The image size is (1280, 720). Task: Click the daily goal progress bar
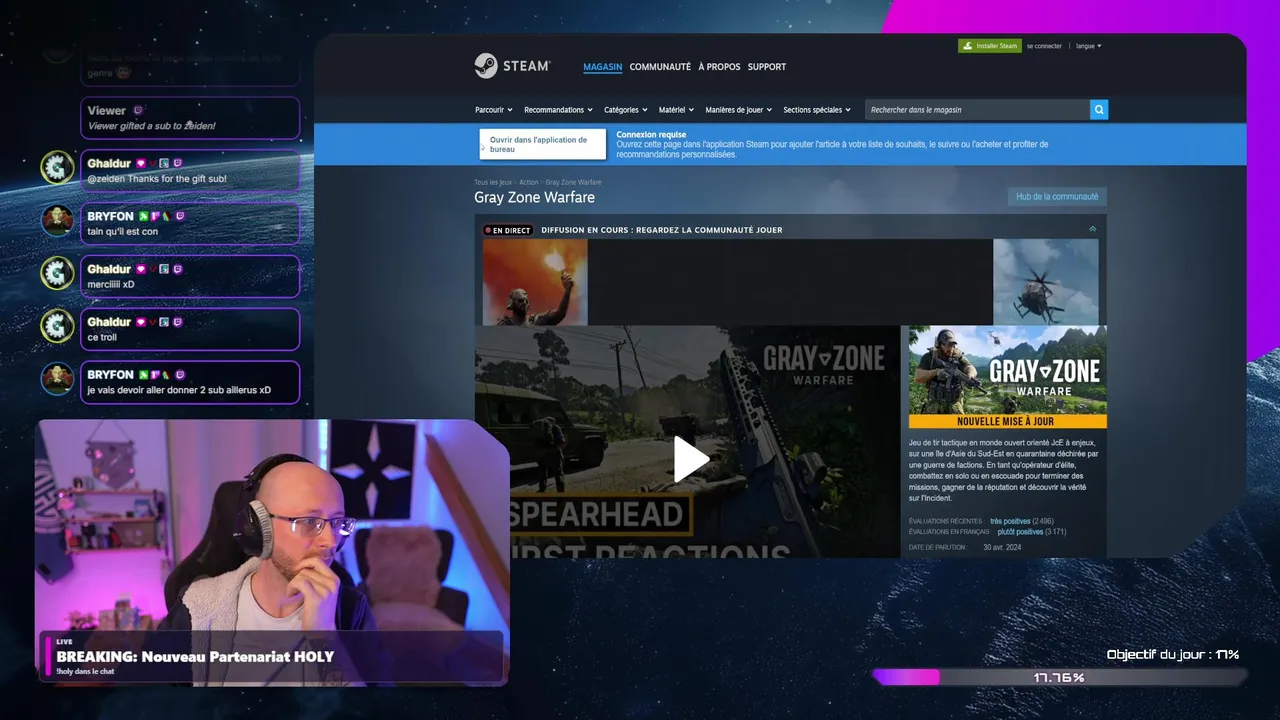[1059, 677]
